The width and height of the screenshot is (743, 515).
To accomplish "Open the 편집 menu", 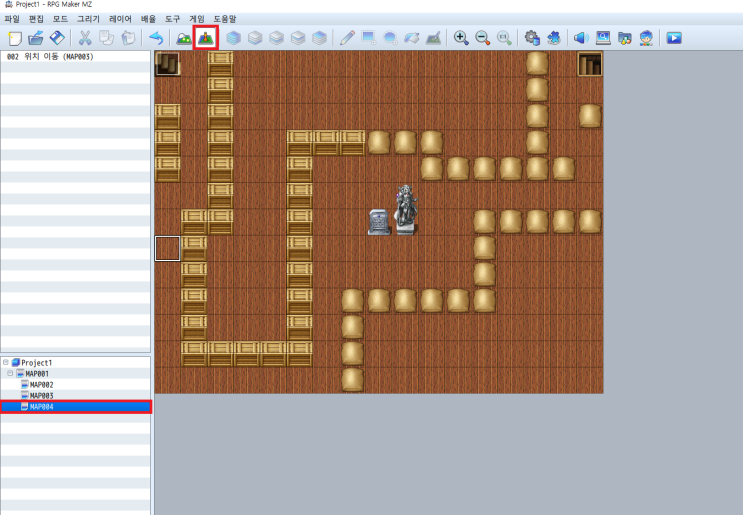I will (36, 19).
